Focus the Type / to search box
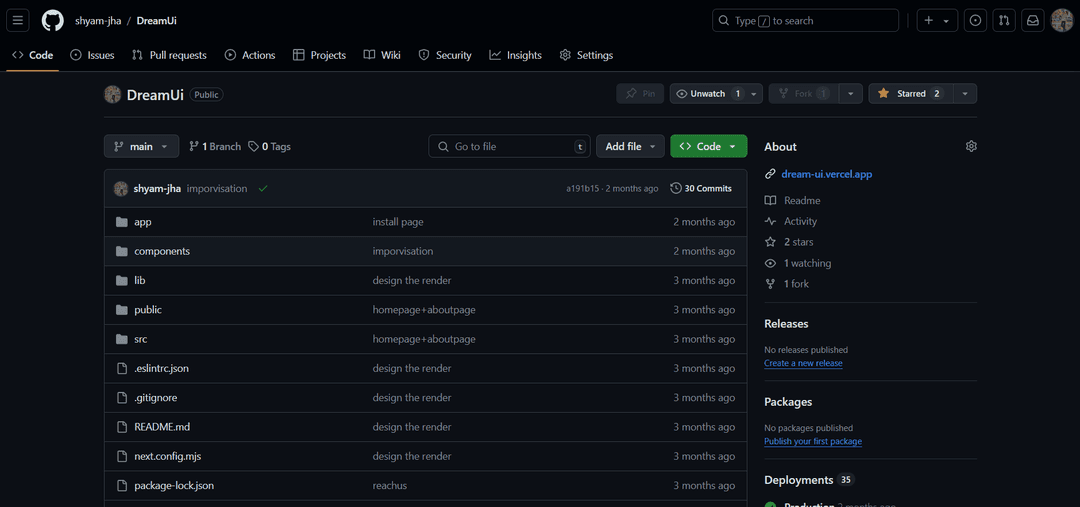 coord(805,21)
